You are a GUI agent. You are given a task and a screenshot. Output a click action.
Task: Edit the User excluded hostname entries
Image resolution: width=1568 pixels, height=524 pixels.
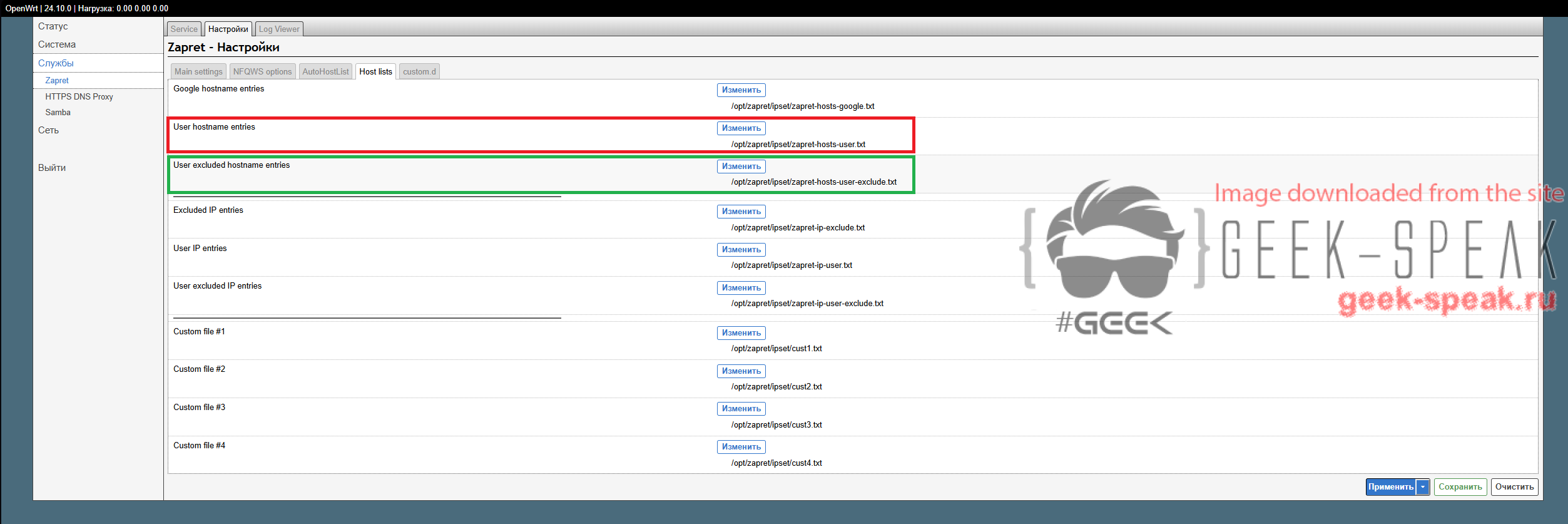[741, 167]
